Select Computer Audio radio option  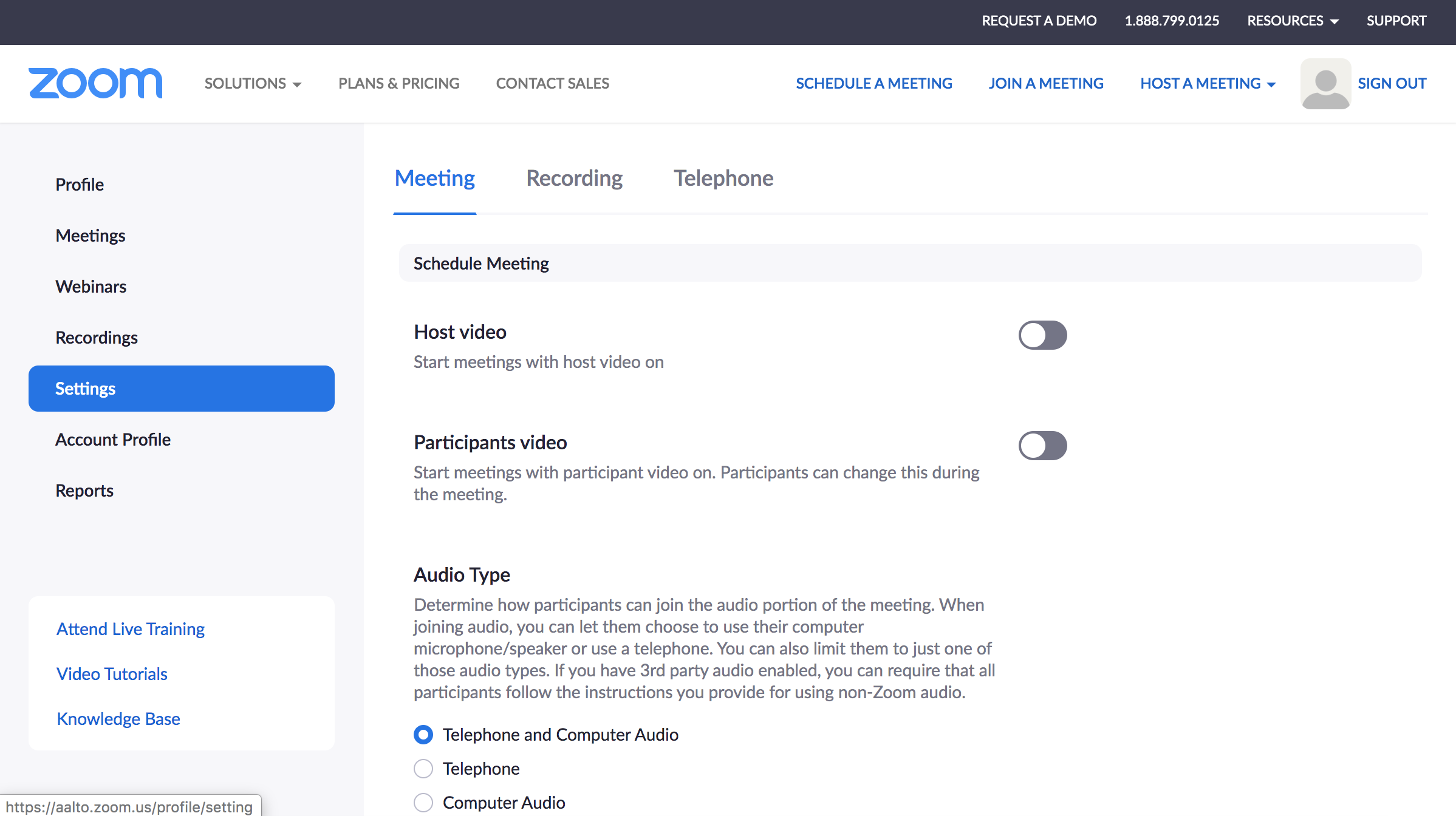pyautogui.click(x=423, y=803)
